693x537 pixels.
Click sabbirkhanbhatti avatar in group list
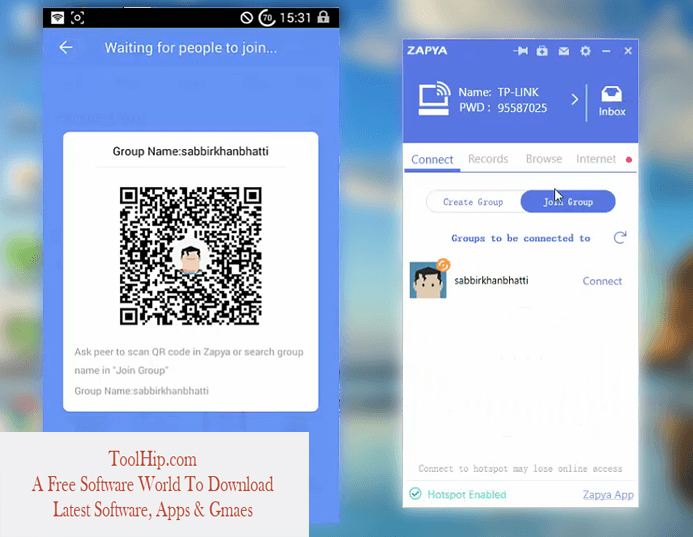click(x=427, y=280)
